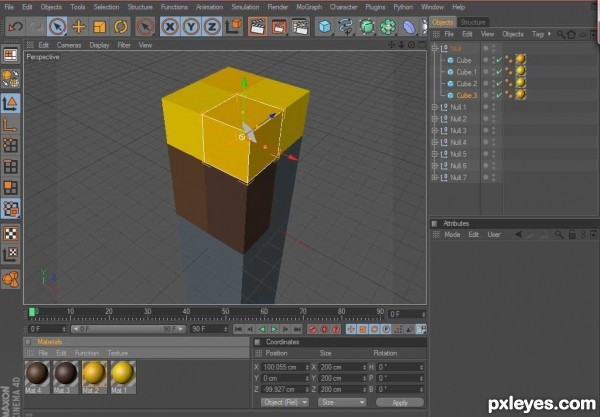Toggle visibility dots for Null.4
Viewport: 600px width, 417px height.
pos(493,142)
